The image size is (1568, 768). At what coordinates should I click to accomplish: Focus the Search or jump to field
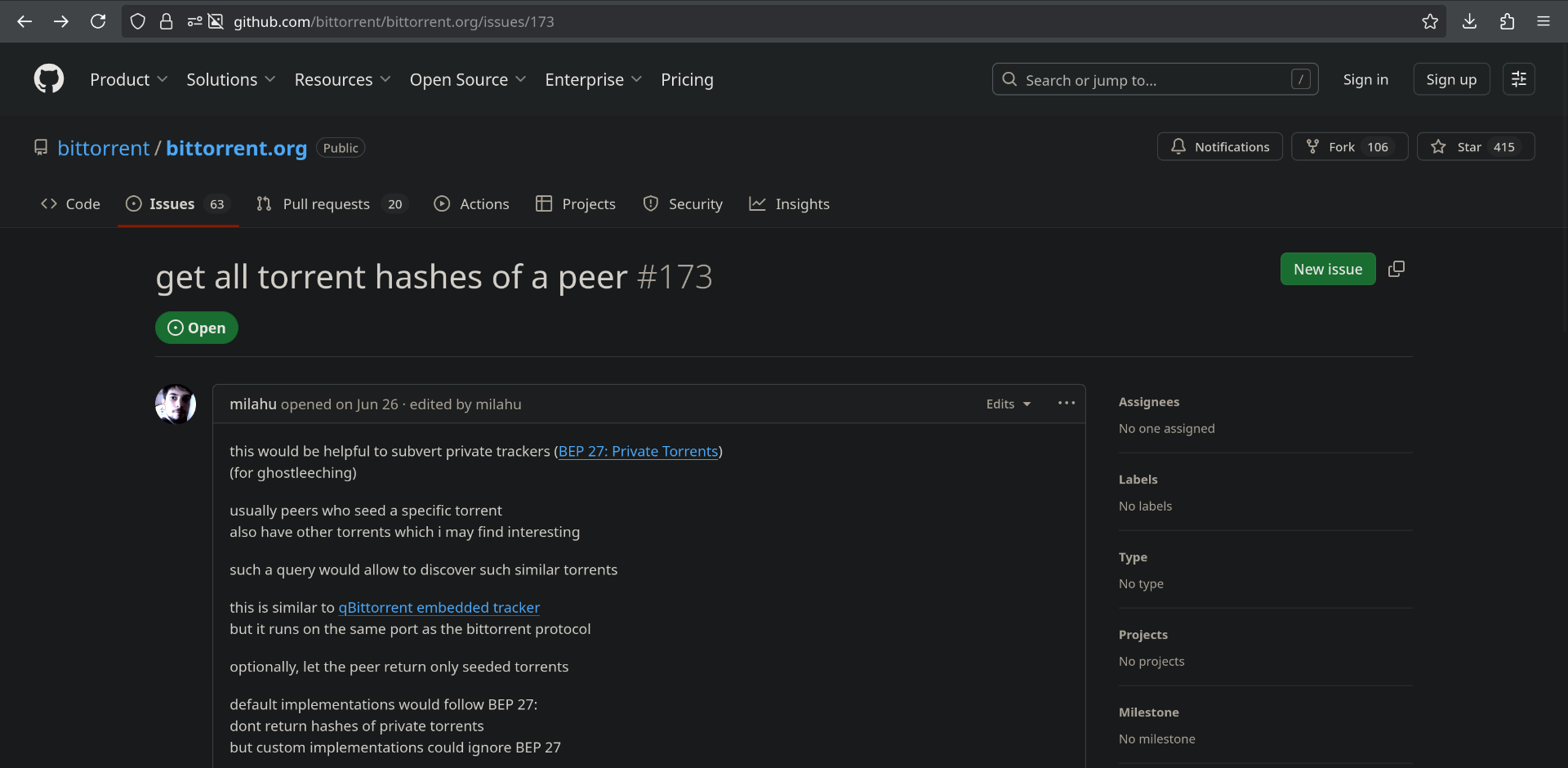tap(1156, 79)
